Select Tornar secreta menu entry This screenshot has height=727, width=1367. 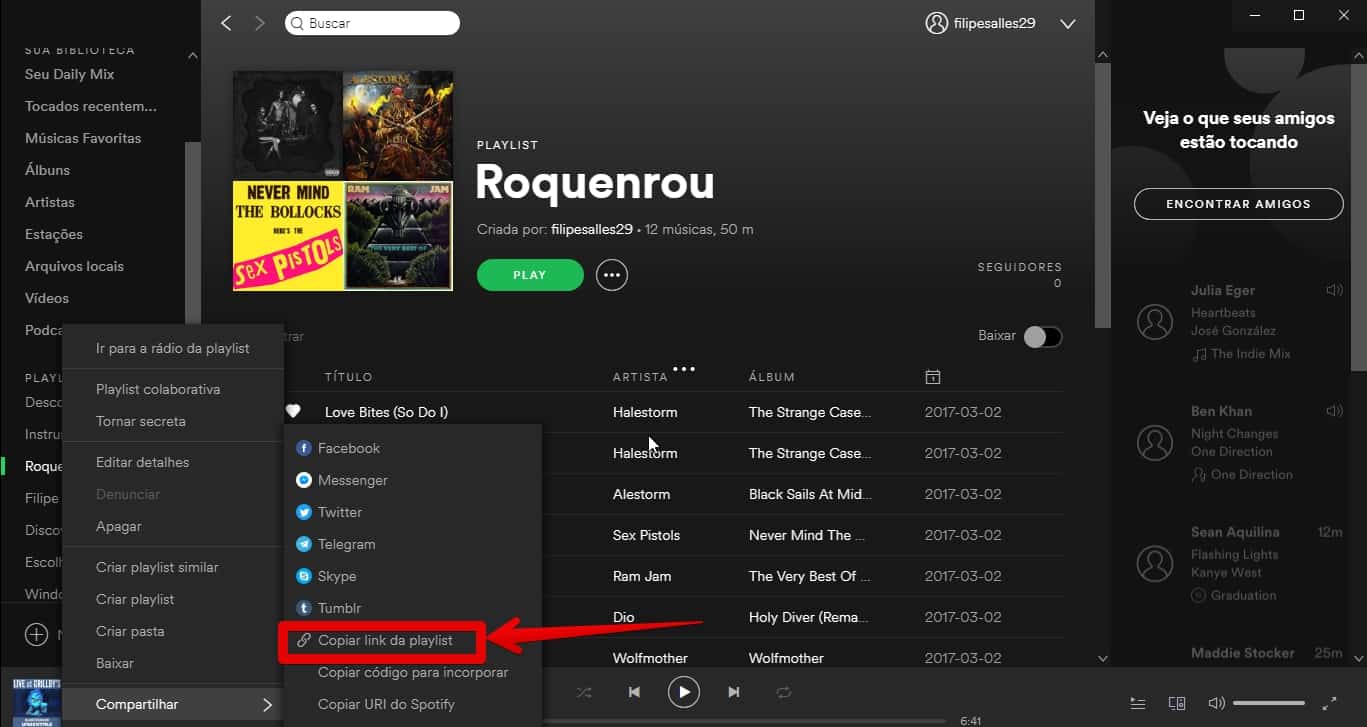point(141,421)
